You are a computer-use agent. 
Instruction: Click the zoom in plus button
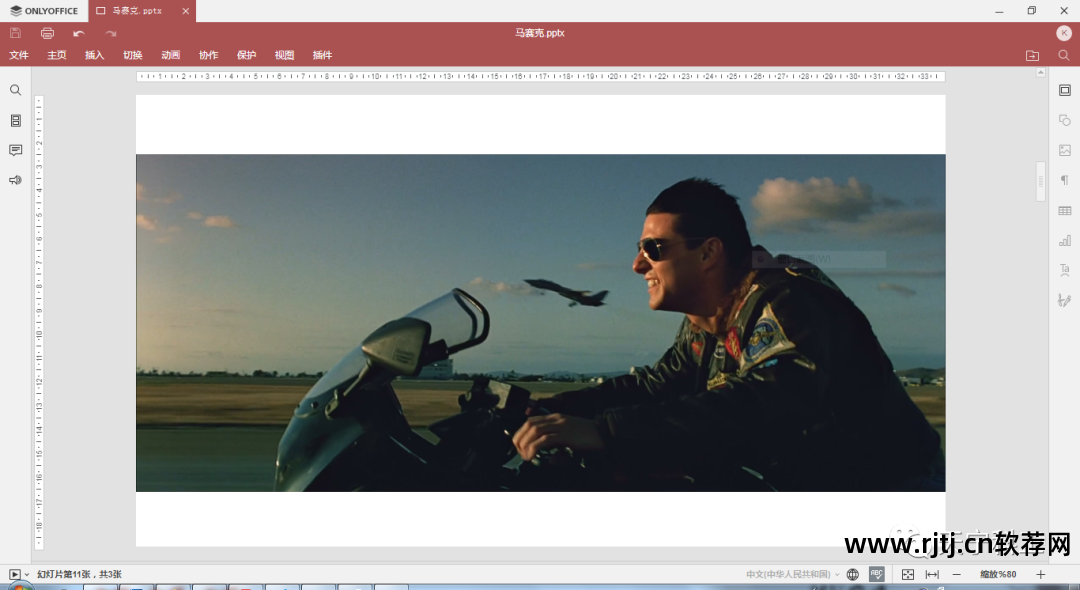click(x=1040, y=574)
